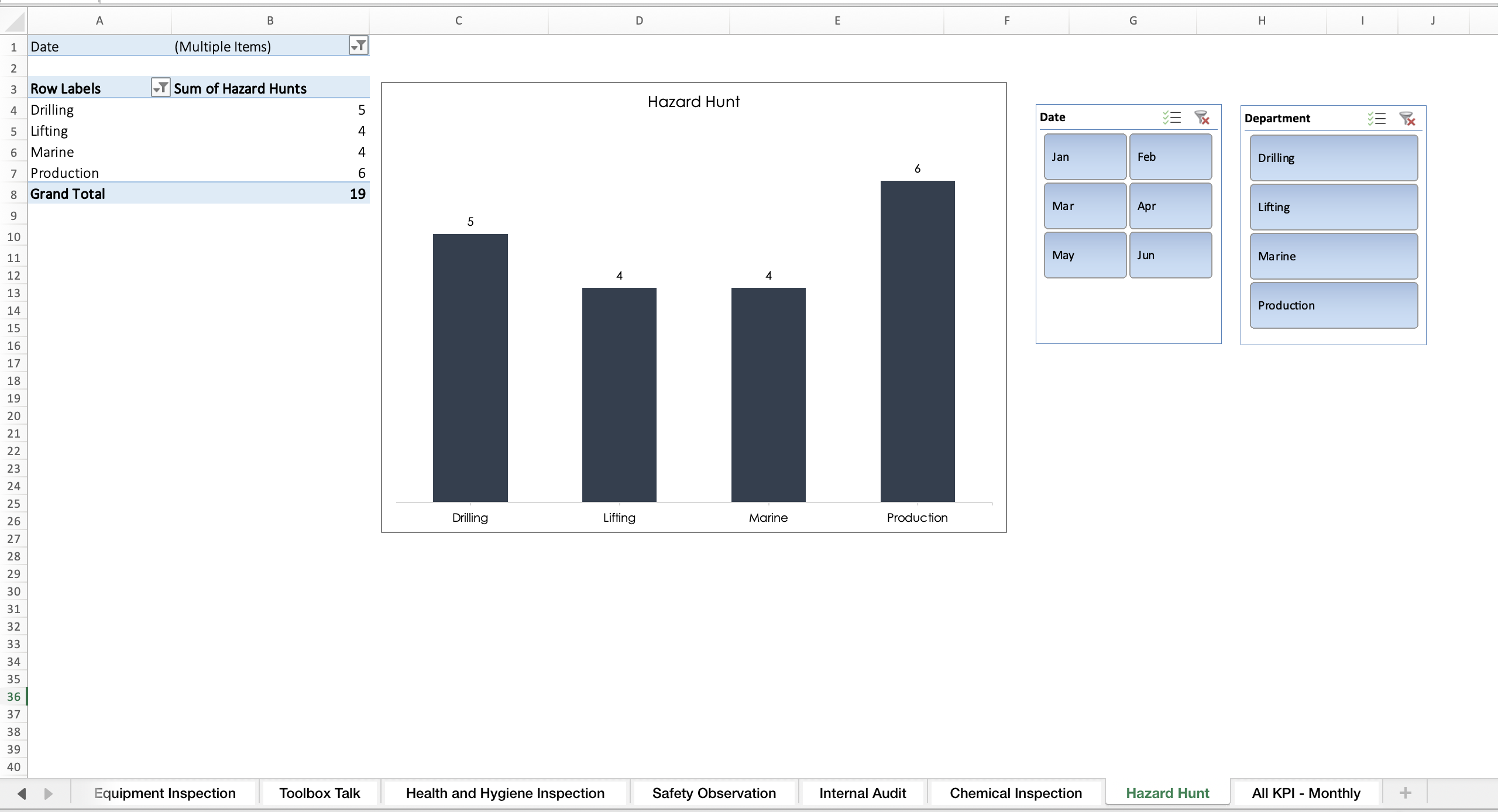
Task: Select Jan in the Date slicer
Action: pos(1084,156)
